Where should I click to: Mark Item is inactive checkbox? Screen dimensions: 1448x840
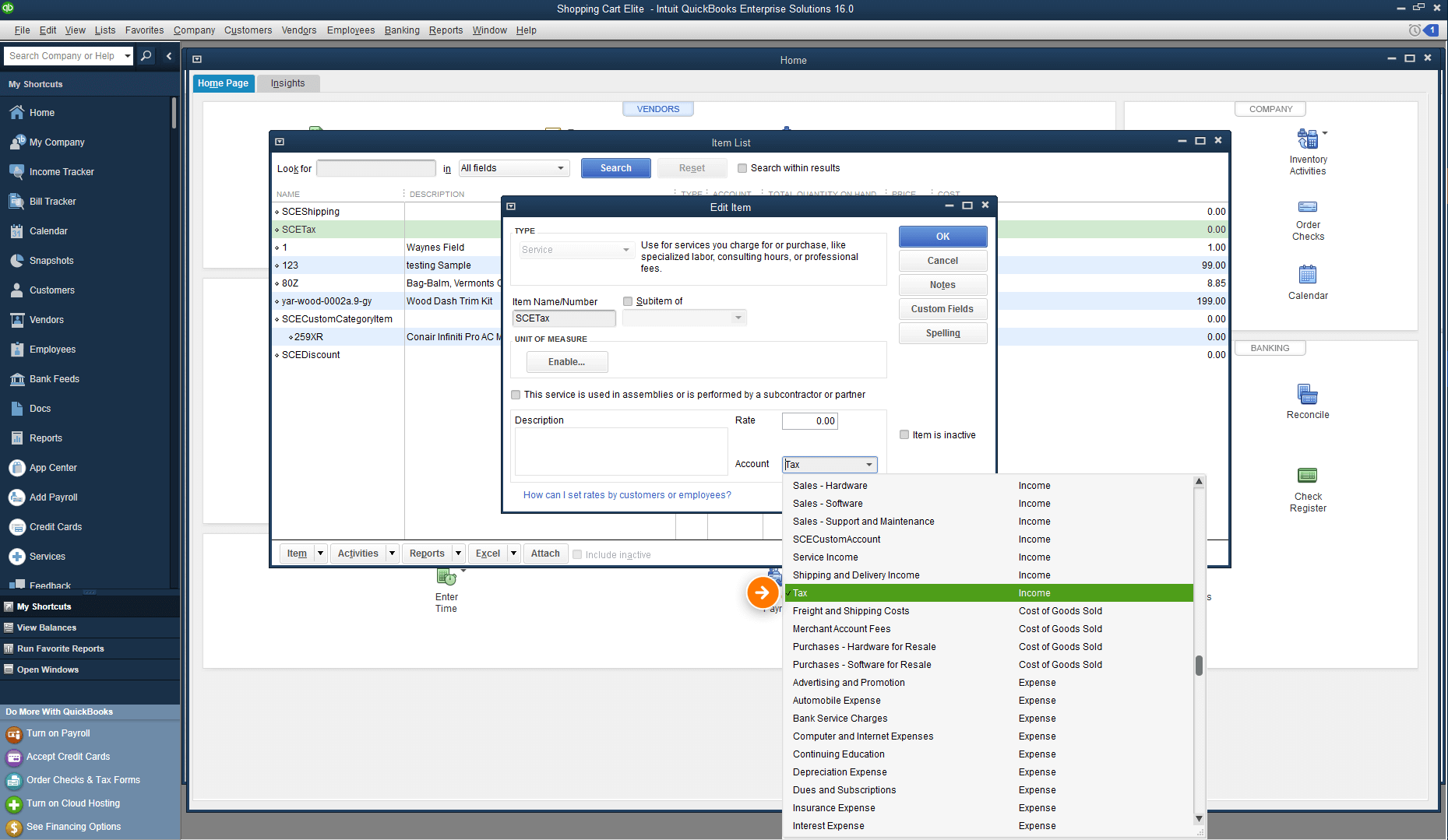[904, 435]
